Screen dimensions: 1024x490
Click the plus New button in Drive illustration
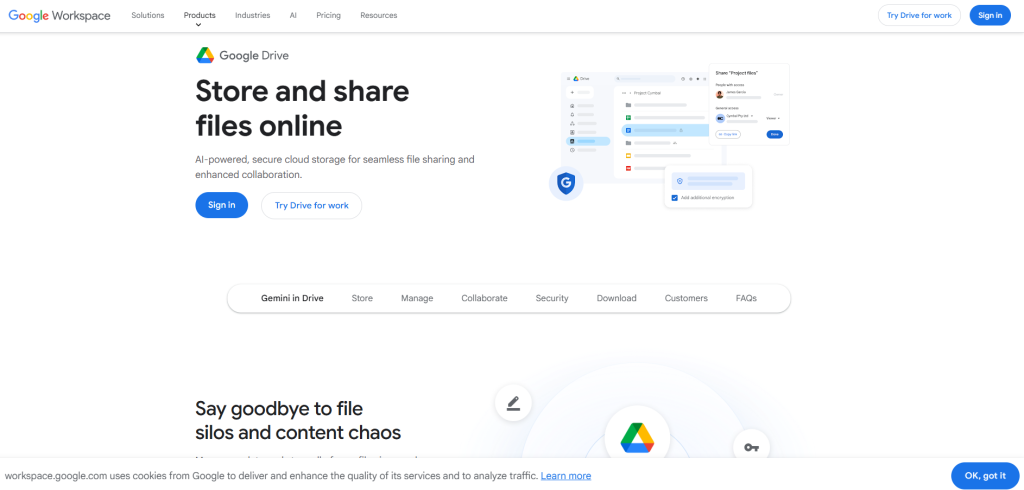click(580, 92)
